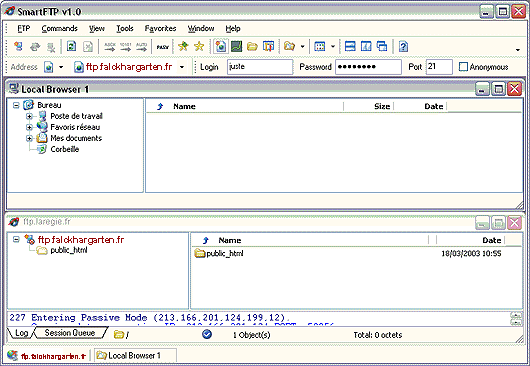Screen dimensions: 530x366
Task: Expand the Mes documents node
Action: (x=29, y=139)
